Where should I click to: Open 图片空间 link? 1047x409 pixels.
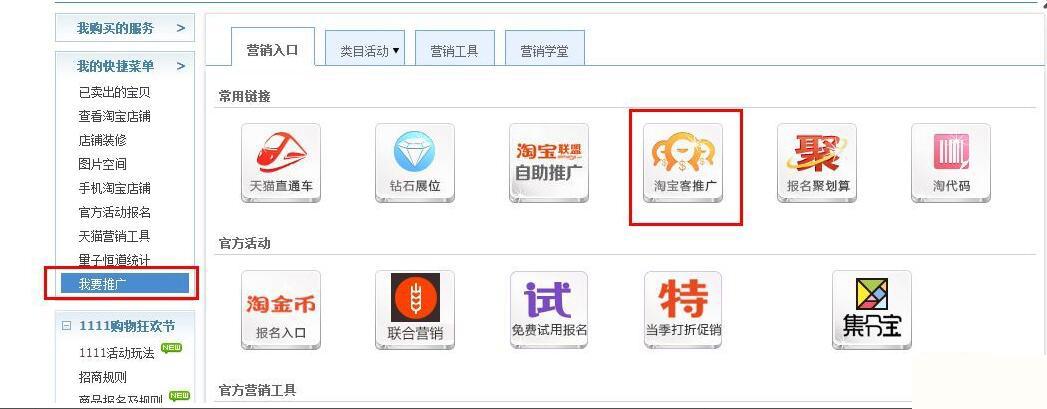(x=102, y=164)
